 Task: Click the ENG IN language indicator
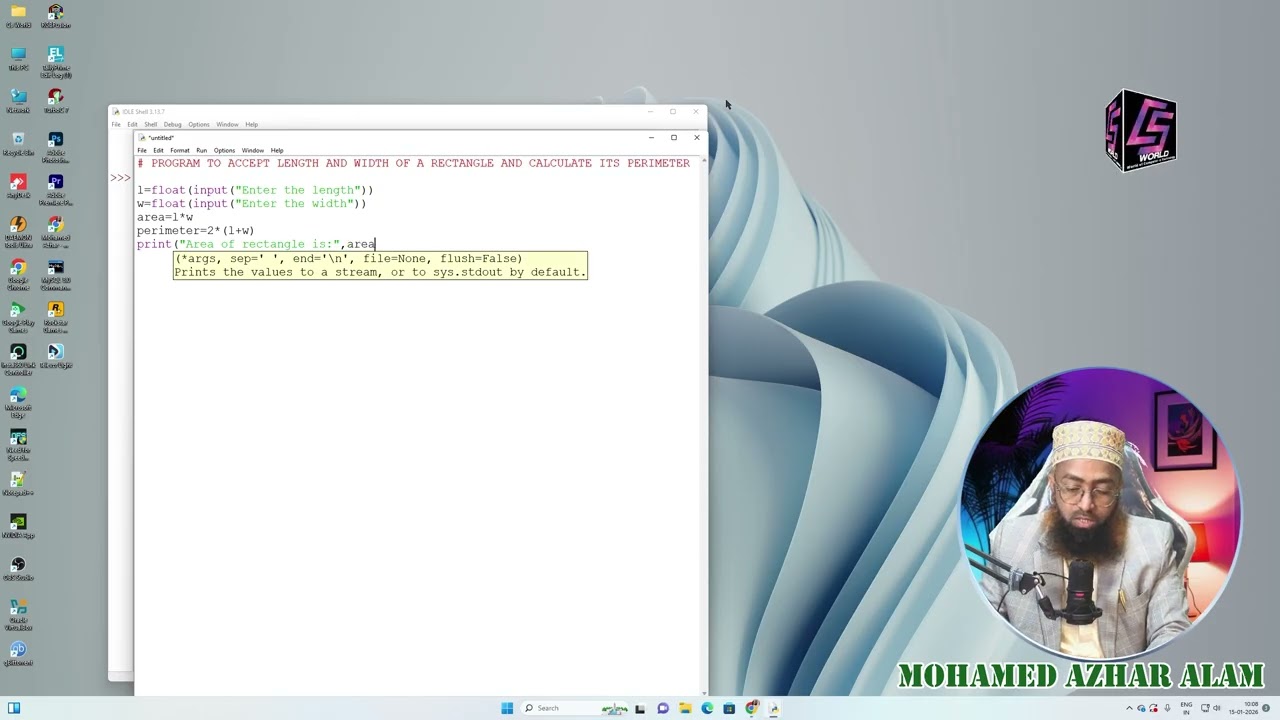tap(1187, 708)
